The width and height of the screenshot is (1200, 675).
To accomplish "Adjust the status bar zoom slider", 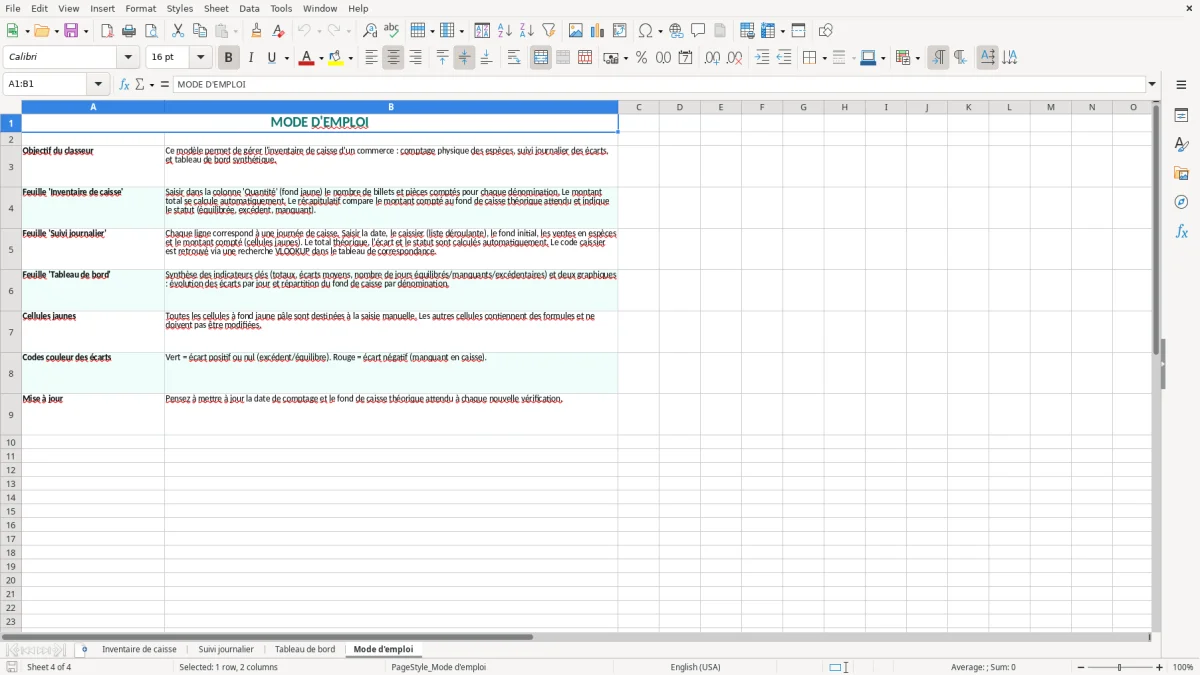I will (1119, 667).
